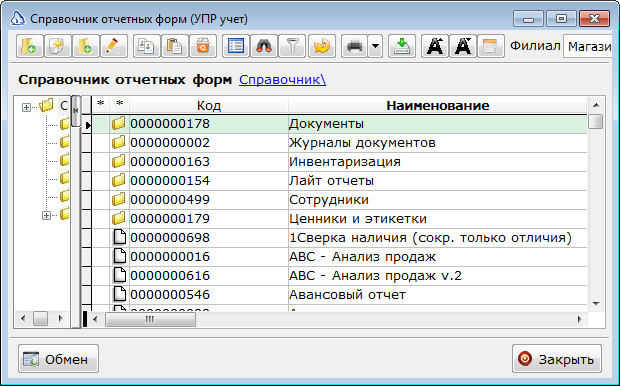Click document icon of row 0000000616
The height and width of the screenshot is (386, 620).
[x=119, y=276]
